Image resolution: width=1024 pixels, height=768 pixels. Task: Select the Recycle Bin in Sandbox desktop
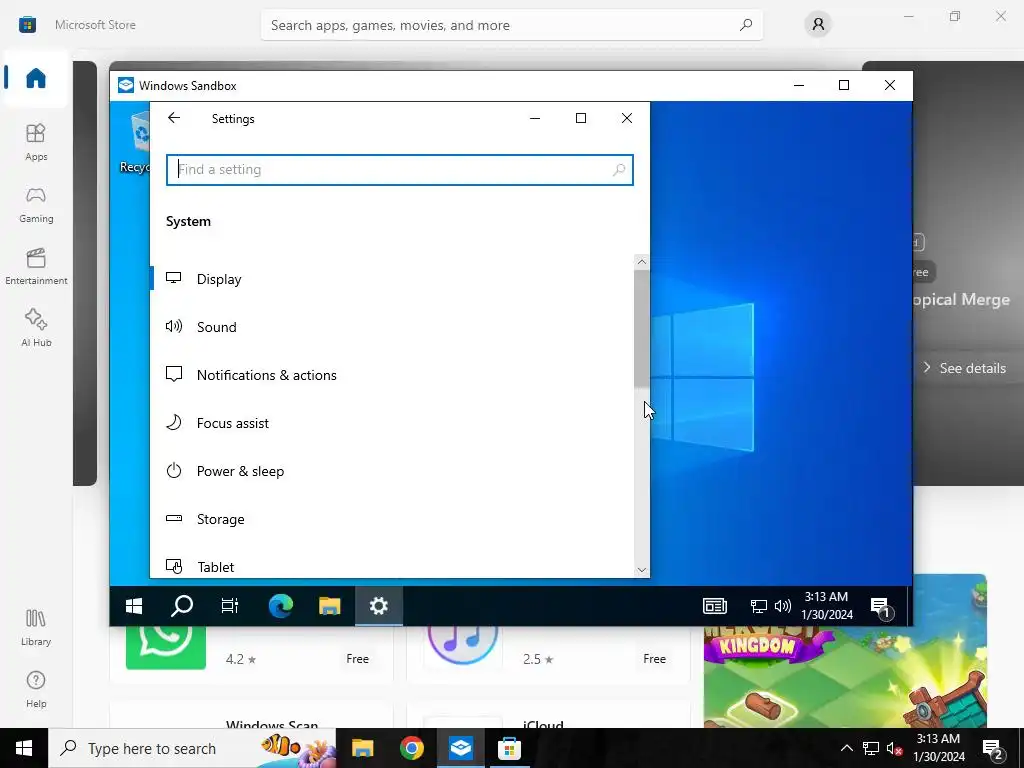click(135, 142)
